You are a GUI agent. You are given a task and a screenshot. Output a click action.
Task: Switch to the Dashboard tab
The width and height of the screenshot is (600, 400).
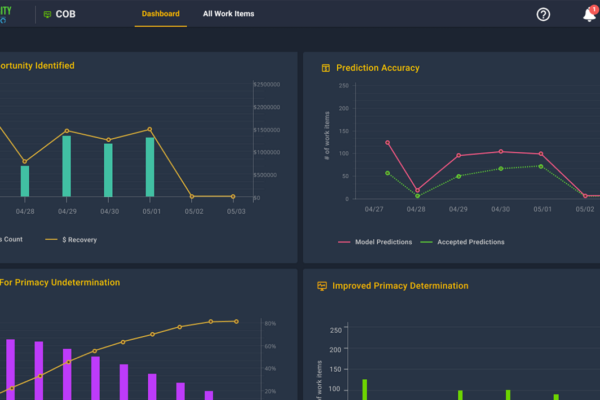160,14
